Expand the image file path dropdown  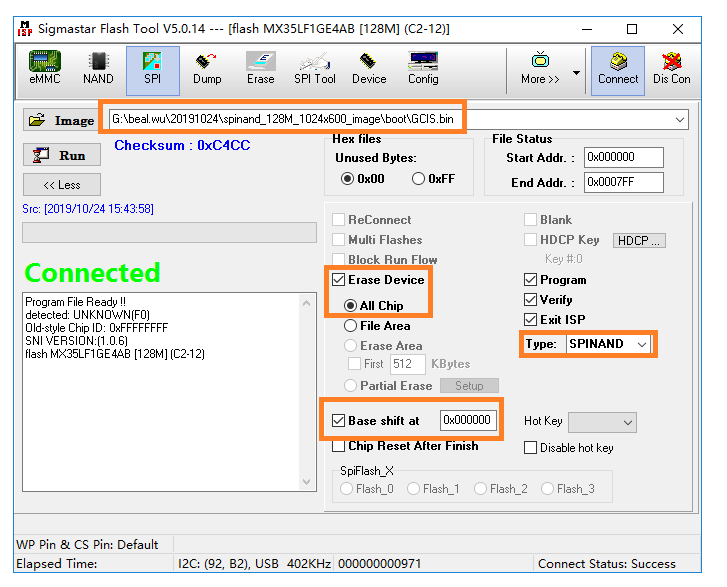tap(680, 120)
